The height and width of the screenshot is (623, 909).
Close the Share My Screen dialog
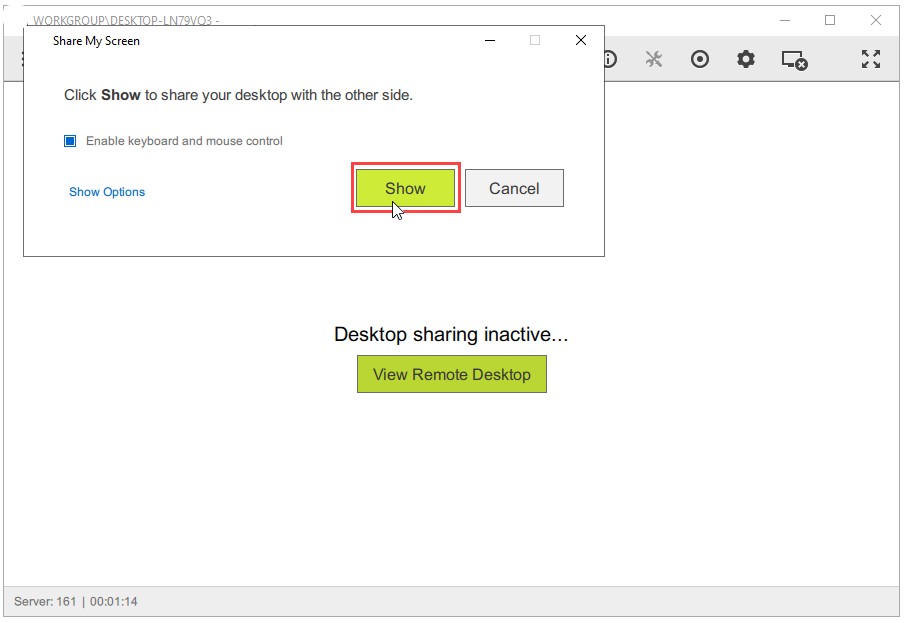click(580, 40)
